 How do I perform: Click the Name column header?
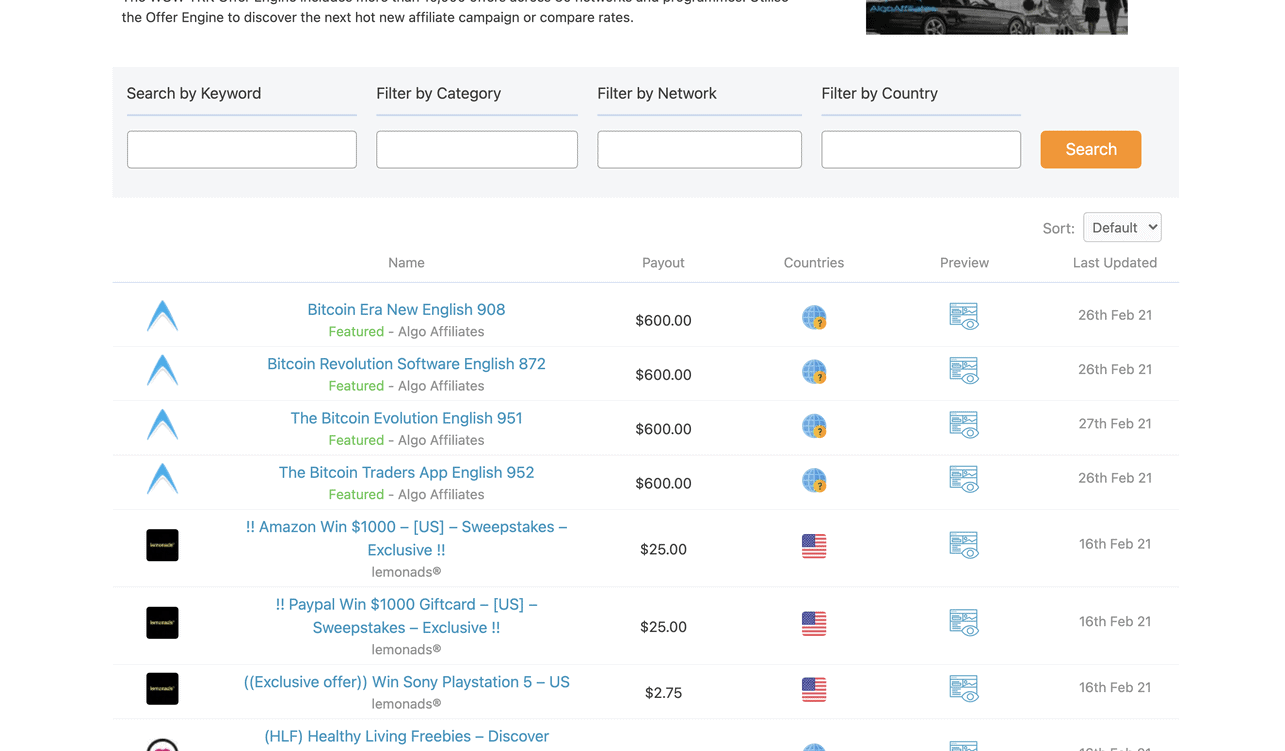[x=406, y=263]
